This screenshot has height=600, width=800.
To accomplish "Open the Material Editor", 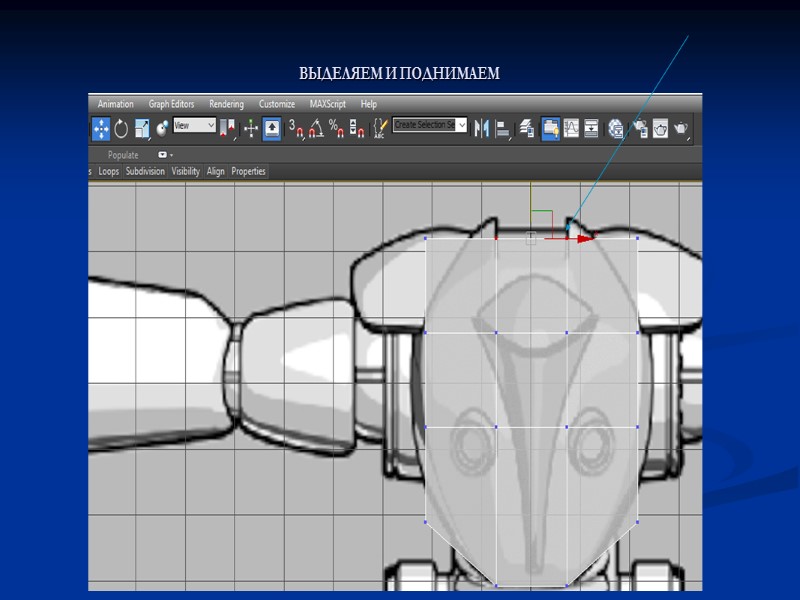I will click(616, 129).
